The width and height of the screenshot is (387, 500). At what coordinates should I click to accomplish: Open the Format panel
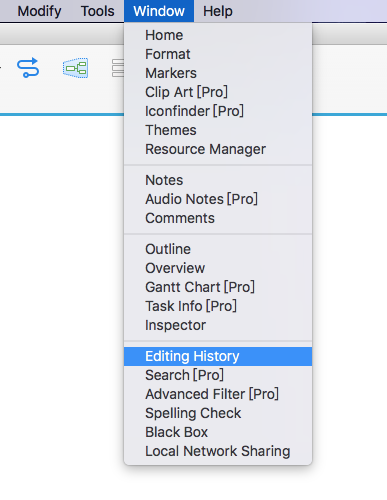click(x=218, y=54)
